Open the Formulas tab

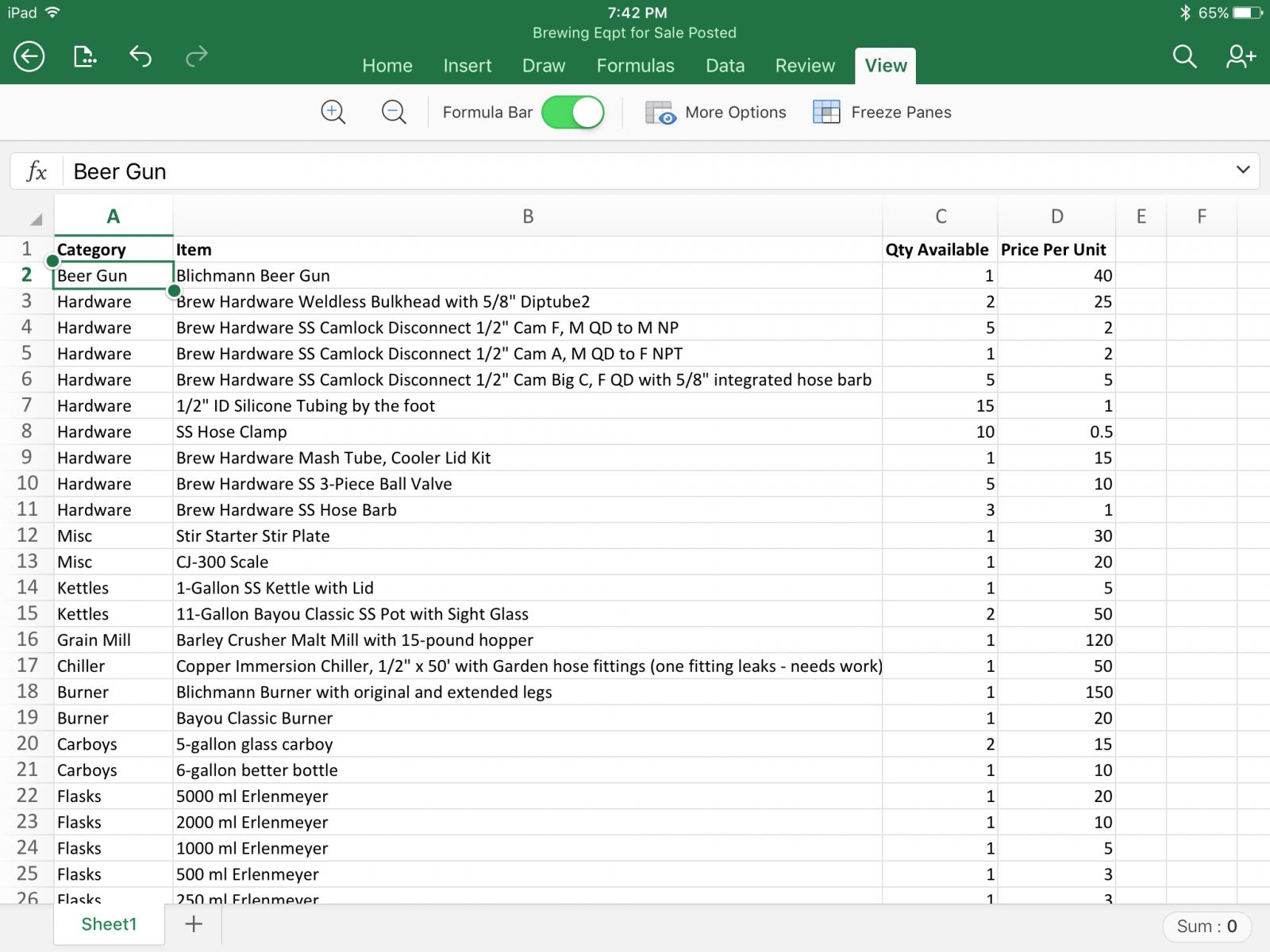click(x=636, y=66)
